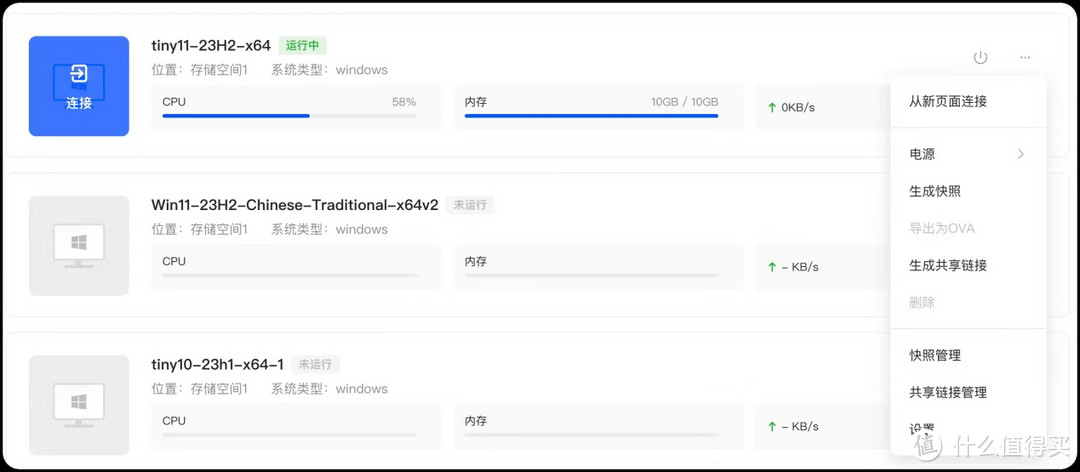This screenshot has height=472, width=1080.
Task: Click the tiny10-23h1-x64-1 VM name
Action: pos(217,364)
